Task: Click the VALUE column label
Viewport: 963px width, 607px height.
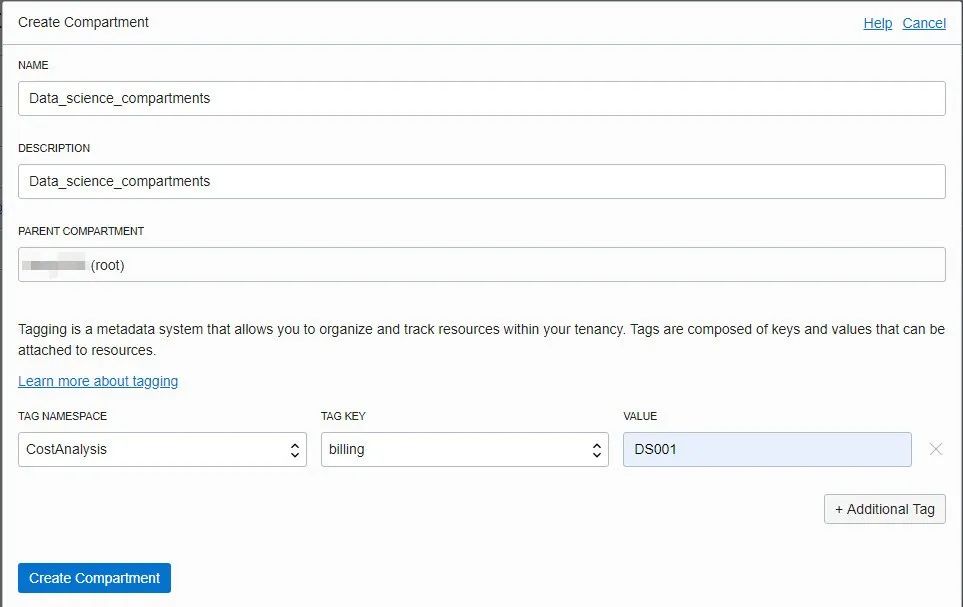Action: pos(640,416)
